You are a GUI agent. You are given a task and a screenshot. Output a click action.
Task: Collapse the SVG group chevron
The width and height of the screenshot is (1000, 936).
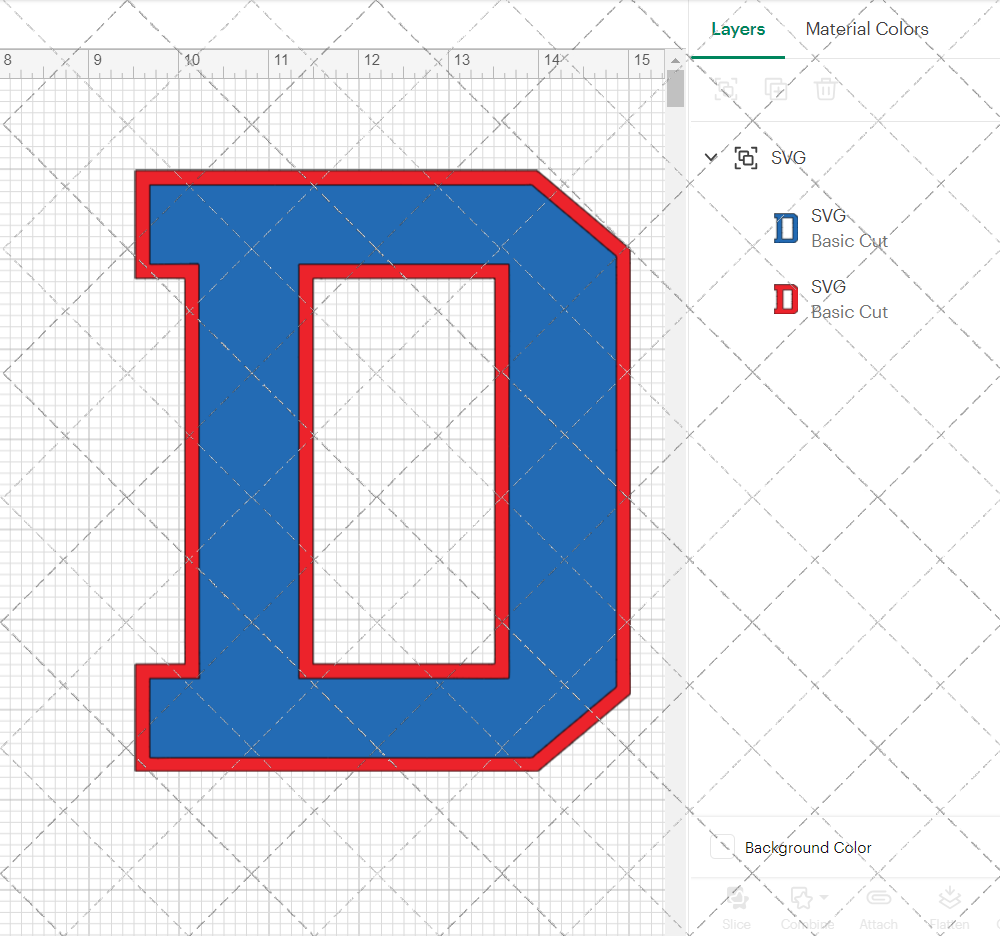[x=710, y=157]
